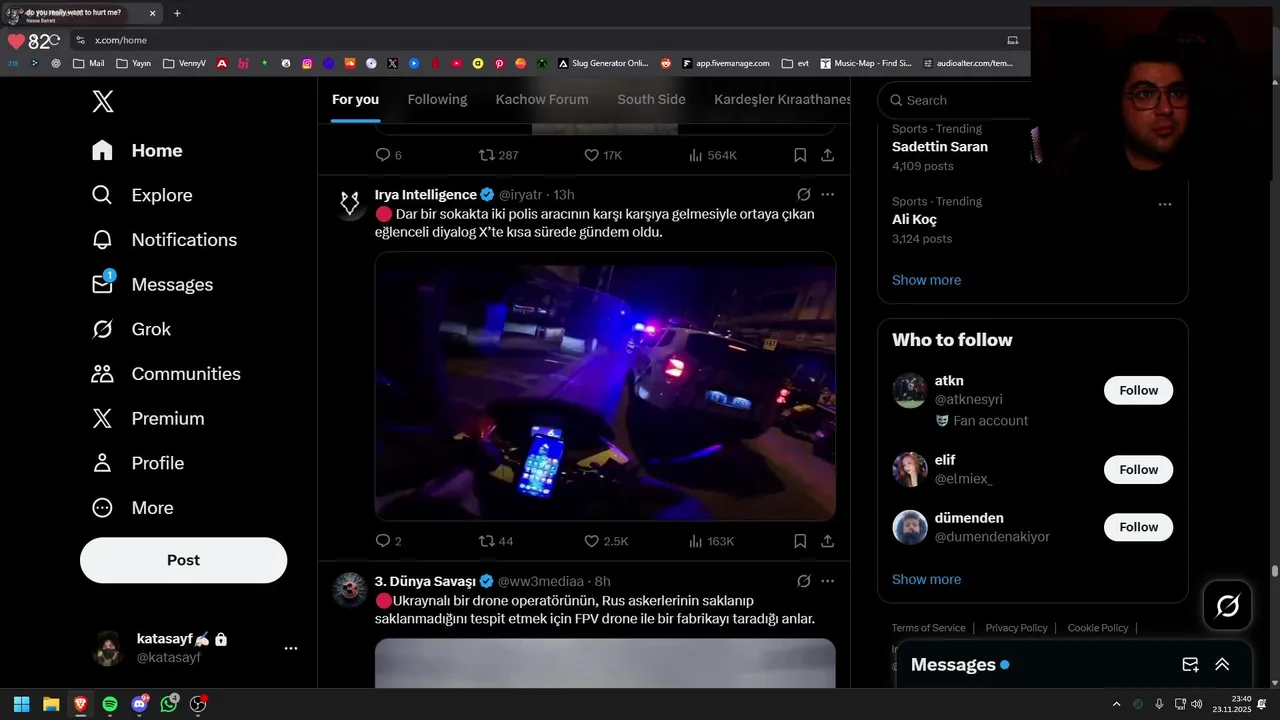Share the post with 564K views
Image resolution: width=1280 pixels, height=720 pixels.
coord(828,155)
